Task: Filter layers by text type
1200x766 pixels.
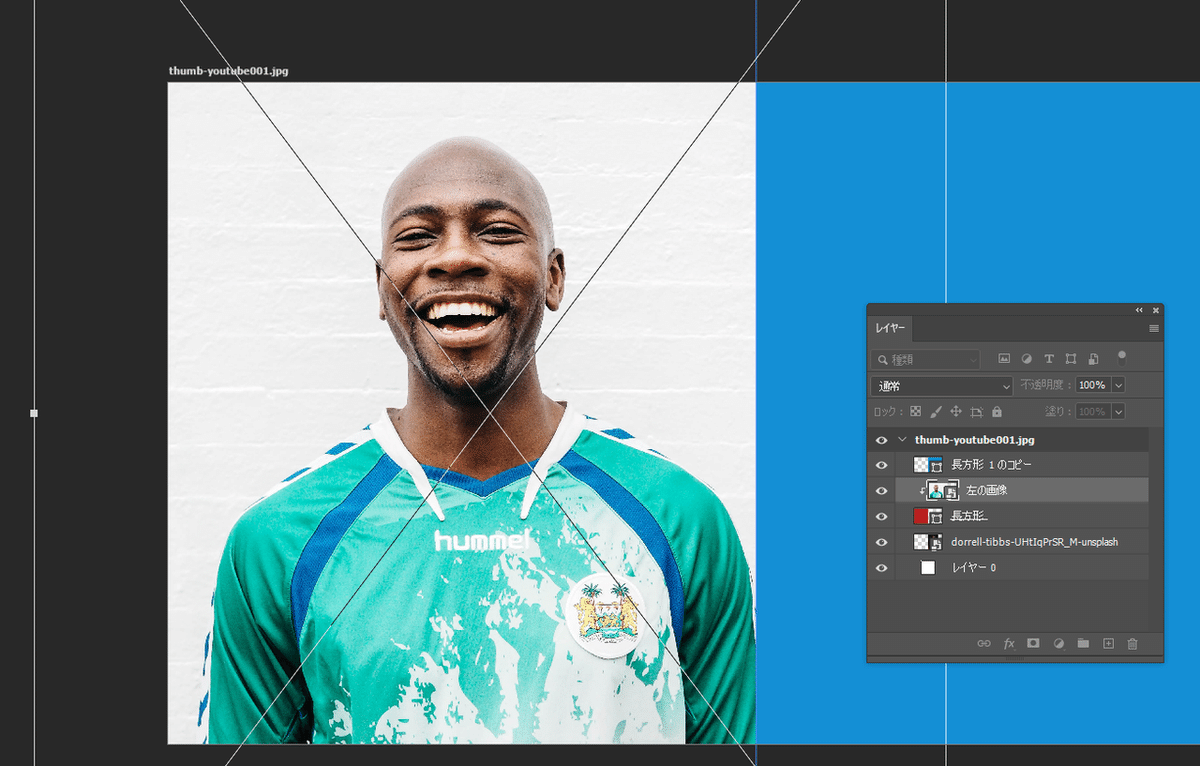Action: pyautogui.click(x=1049, y=358)
